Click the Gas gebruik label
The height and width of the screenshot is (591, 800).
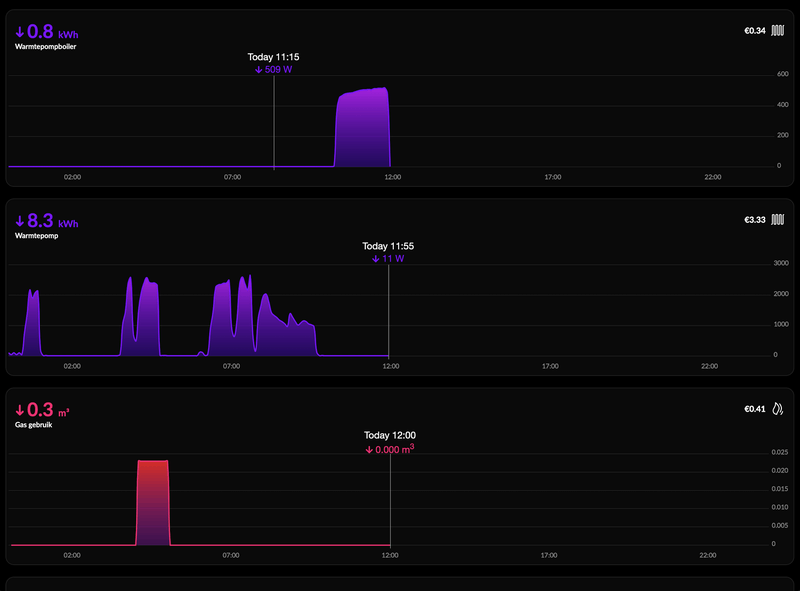tap(33, 425)
